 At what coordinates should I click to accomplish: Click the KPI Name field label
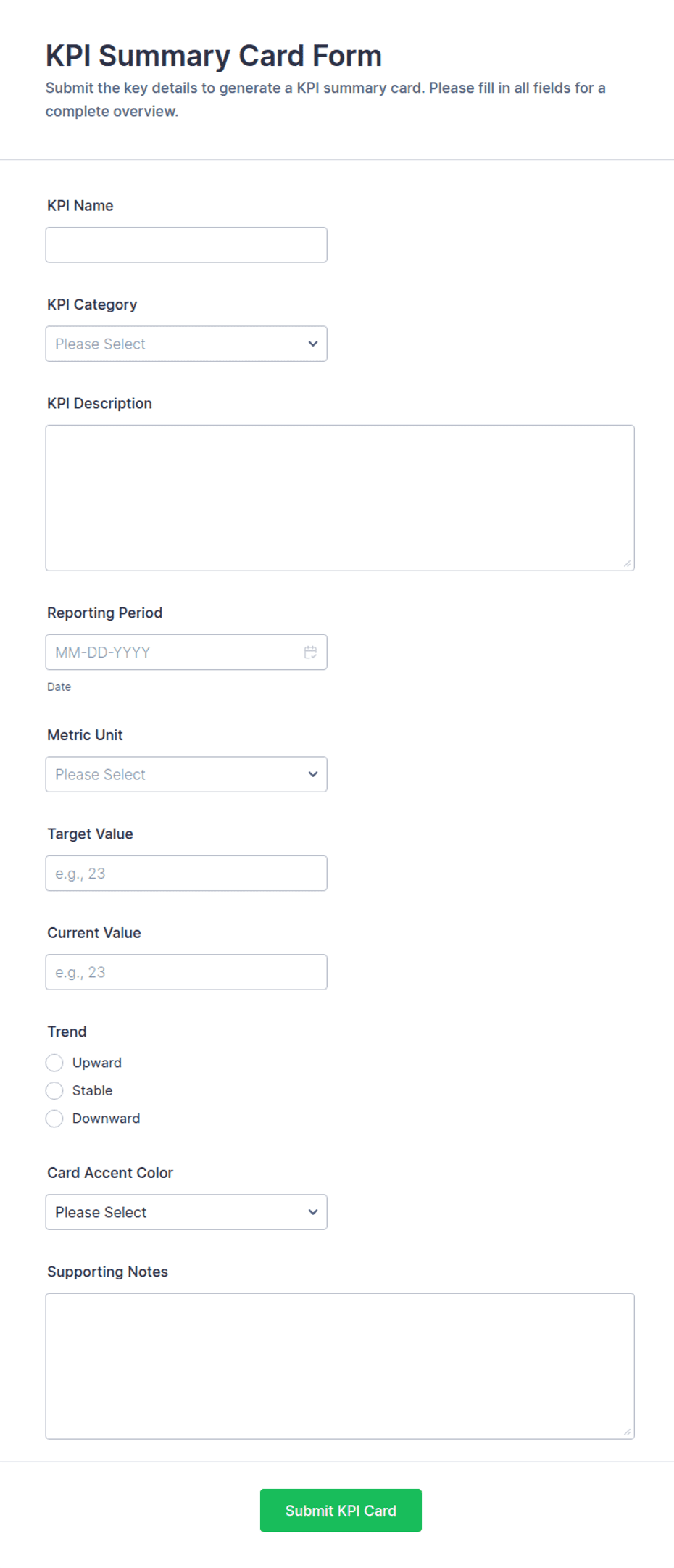[x=80, y=206]
